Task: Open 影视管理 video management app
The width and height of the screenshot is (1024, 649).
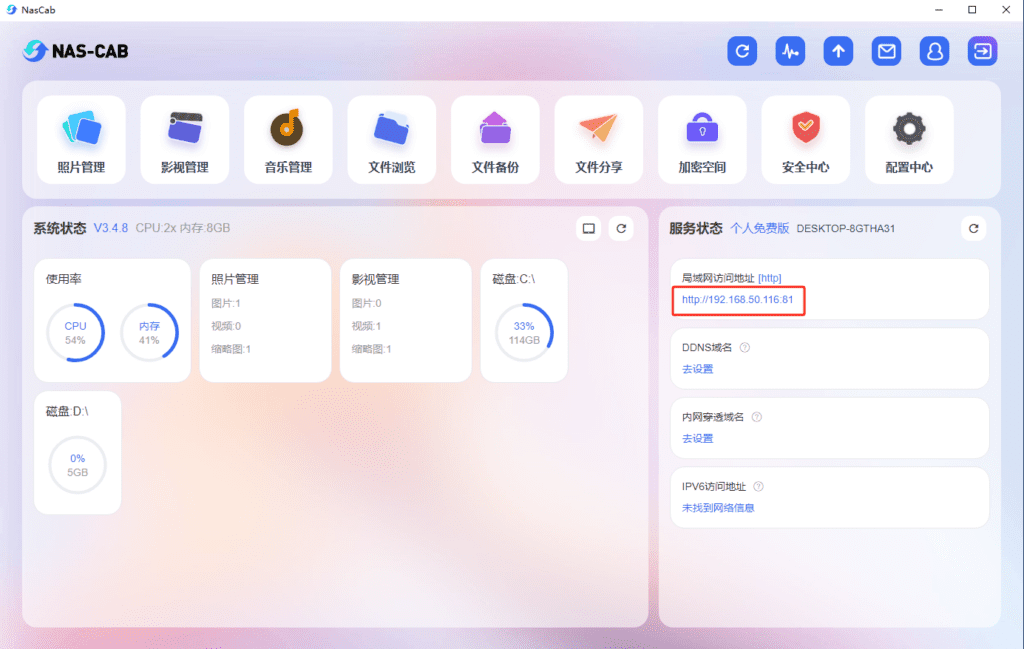Action: (x=185, y=140)
